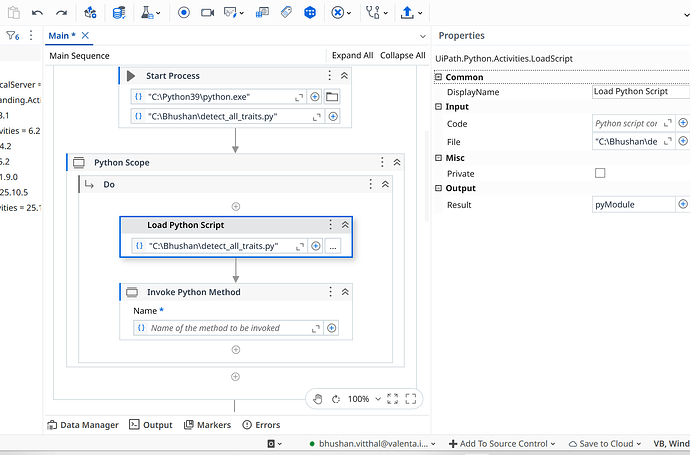The height and width of the screenshot is (455, 690).
Task: Click Expand All in designer
Action: pyautogui.click(x=352, y=55)
